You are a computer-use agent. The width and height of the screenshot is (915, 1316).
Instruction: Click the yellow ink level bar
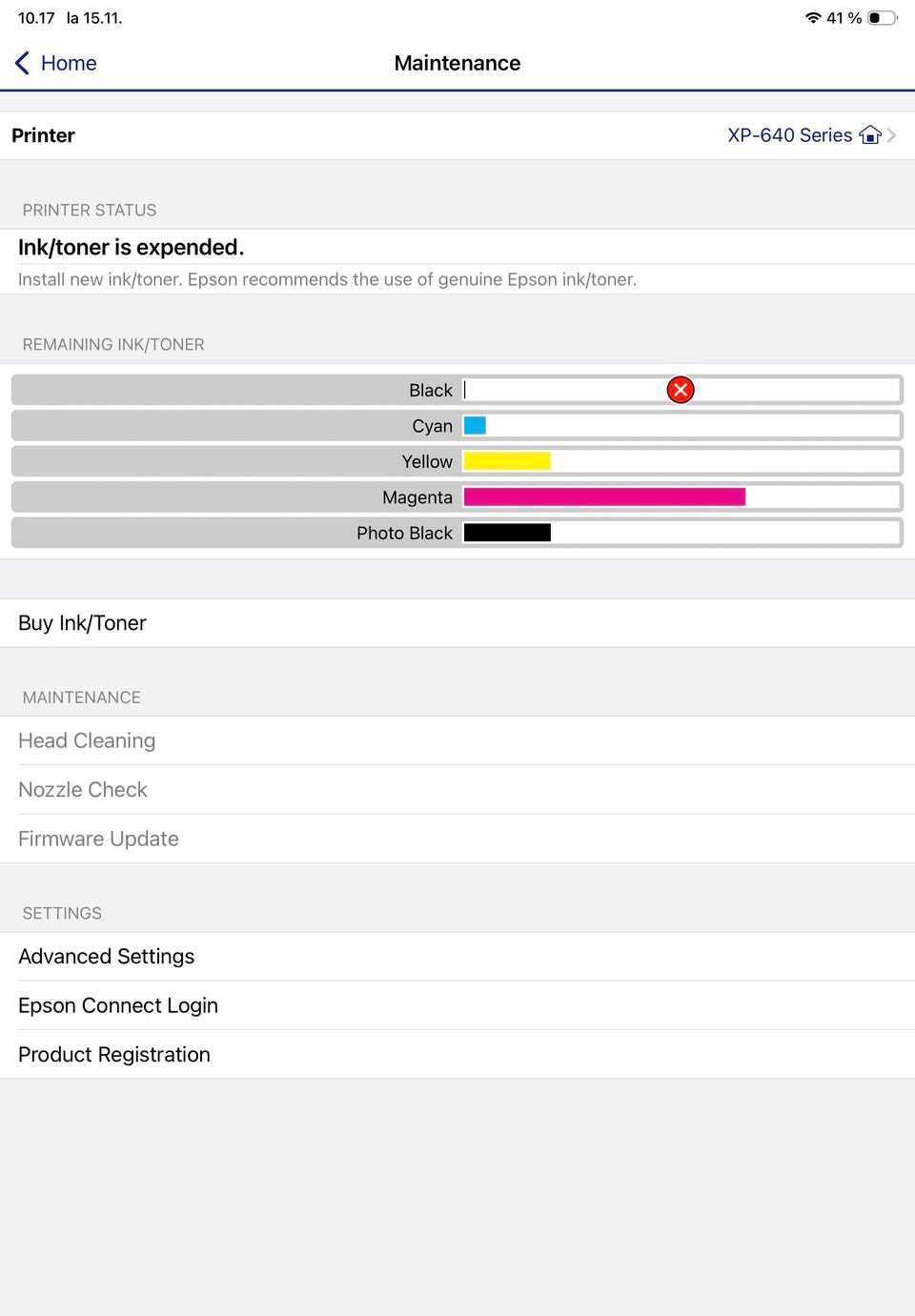[x=507, y=461]
